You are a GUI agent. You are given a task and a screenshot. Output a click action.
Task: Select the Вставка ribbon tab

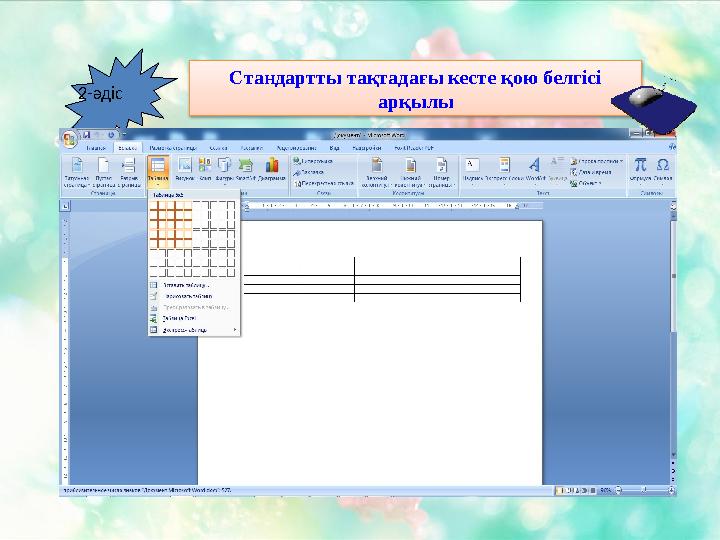point(127,148)
